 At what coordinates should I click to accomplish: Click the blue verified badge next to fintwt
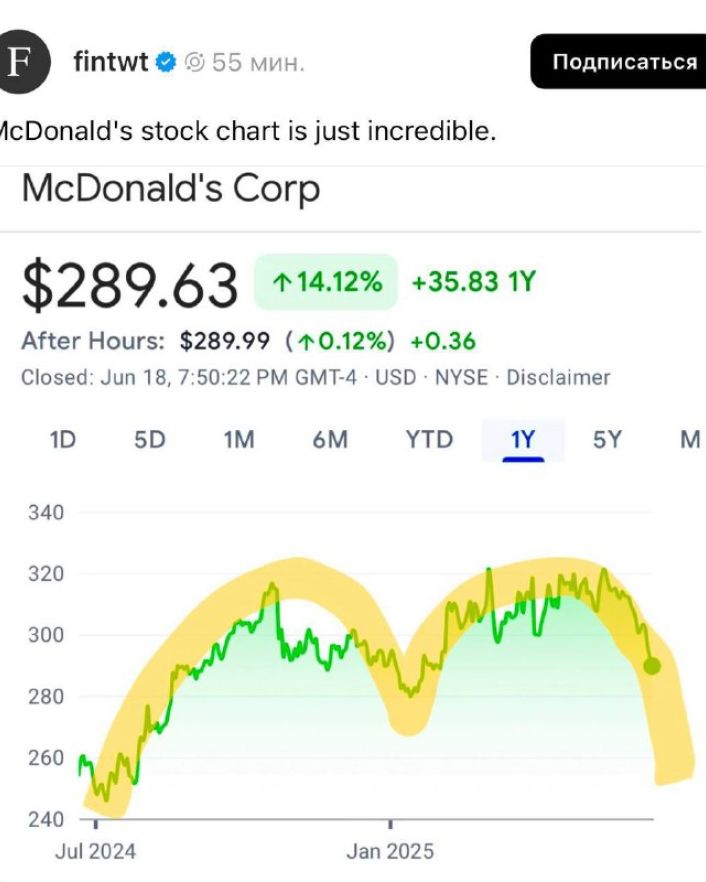165,62
